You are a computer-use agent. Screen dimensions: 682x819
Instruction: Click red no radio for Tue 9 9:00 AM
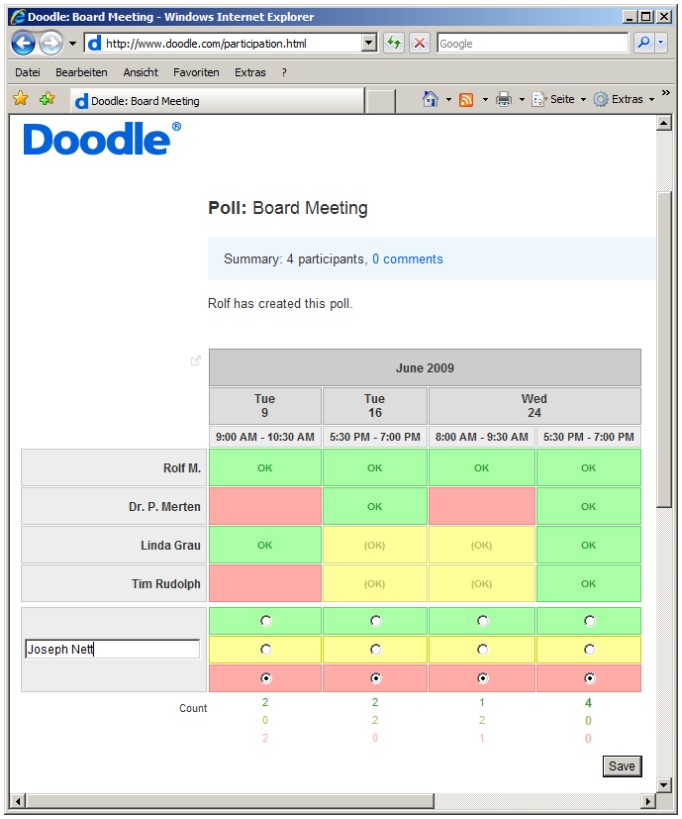[x=266, y=678]
